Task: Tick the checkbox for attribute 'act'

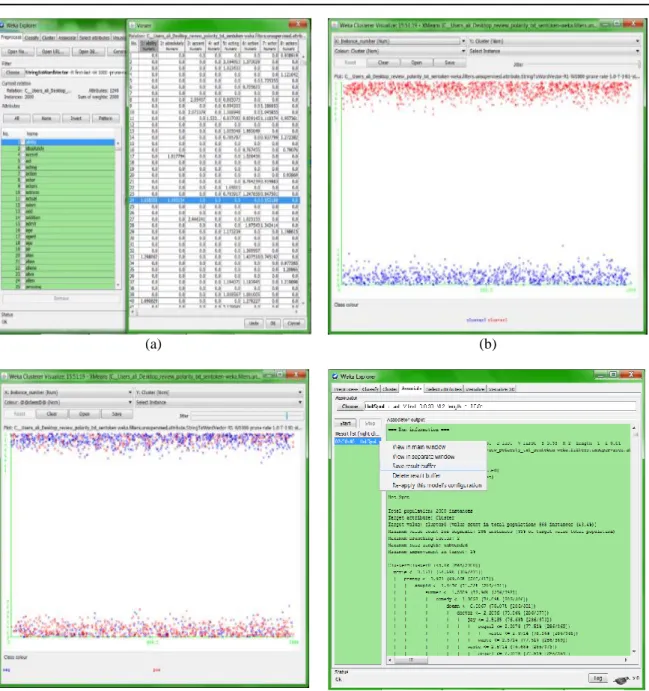Action: [x=23, y=161]
